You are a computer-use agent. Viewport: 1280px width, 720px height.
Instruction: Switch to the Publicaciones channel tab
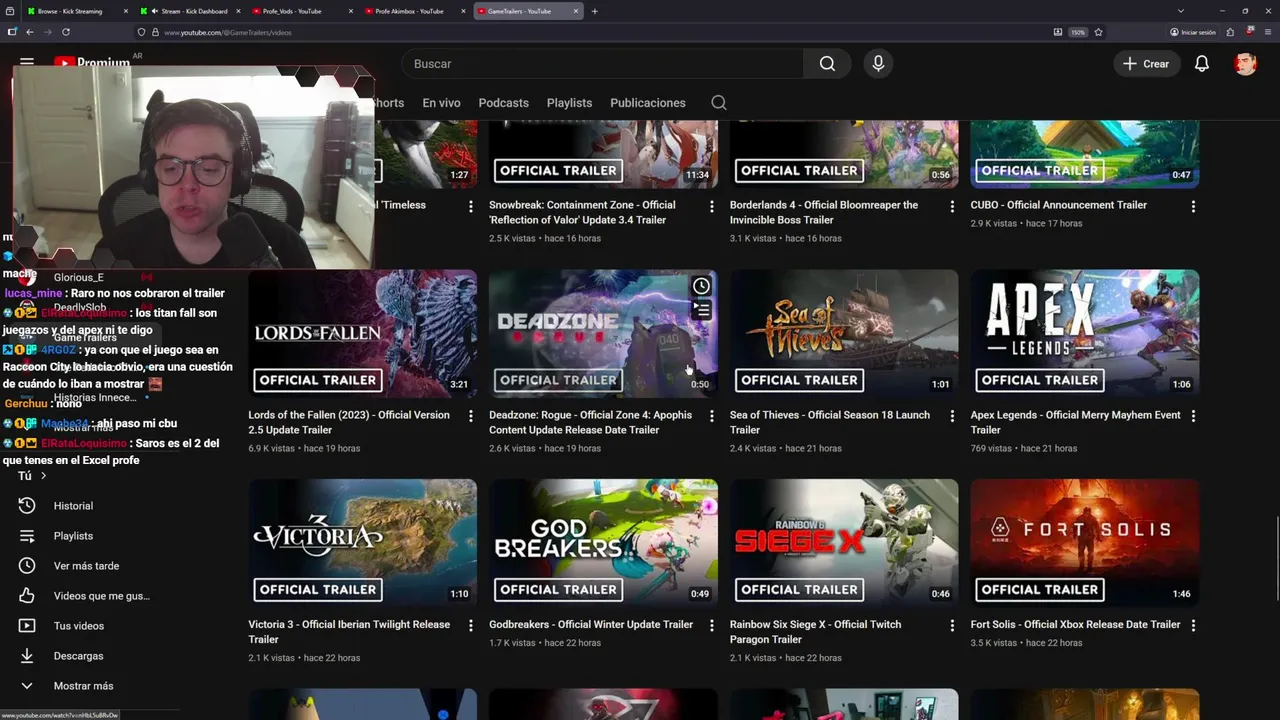(x=648, y=103)
